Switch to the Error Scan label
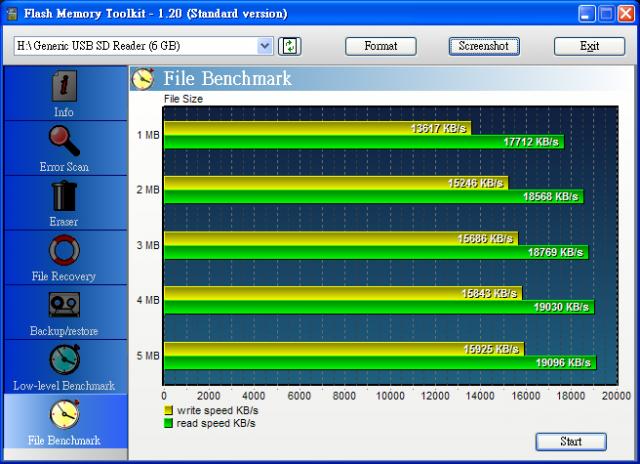 pos(64,167)
